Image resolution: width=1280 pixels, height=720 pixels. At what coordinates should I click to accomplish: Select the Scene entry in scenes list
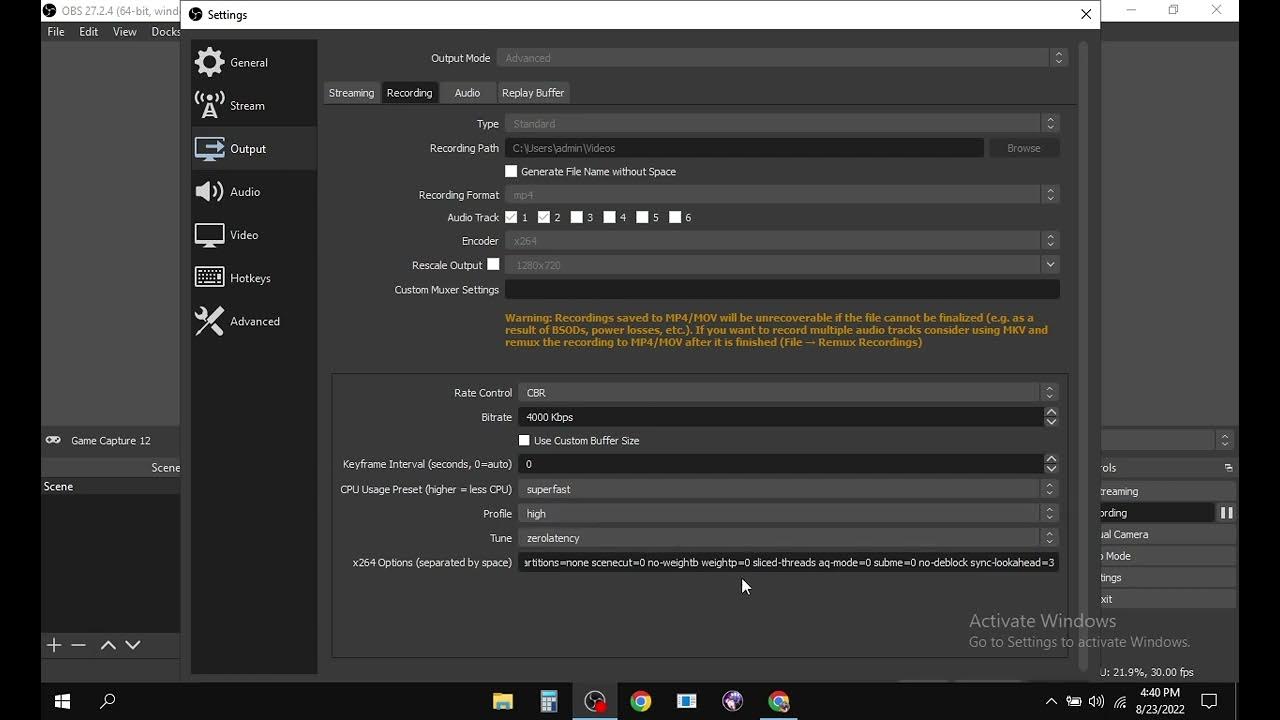pyautogui.click(x=110, y=486)
